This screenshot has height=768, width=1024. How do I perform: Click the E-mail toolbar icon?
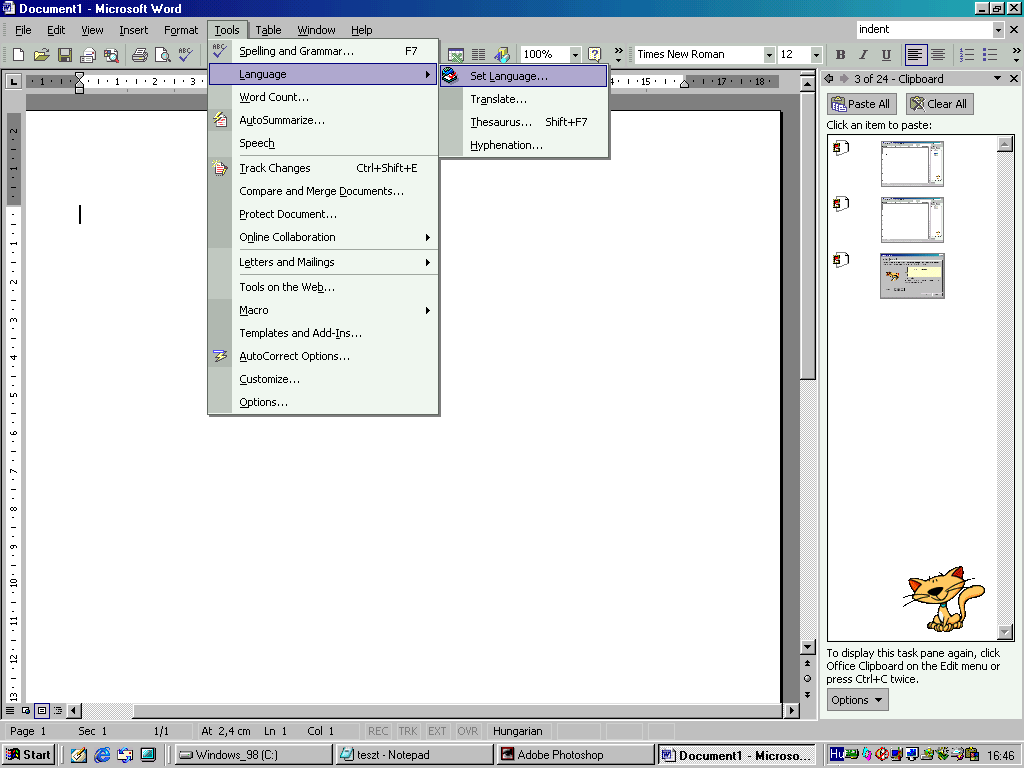[88, 55]
